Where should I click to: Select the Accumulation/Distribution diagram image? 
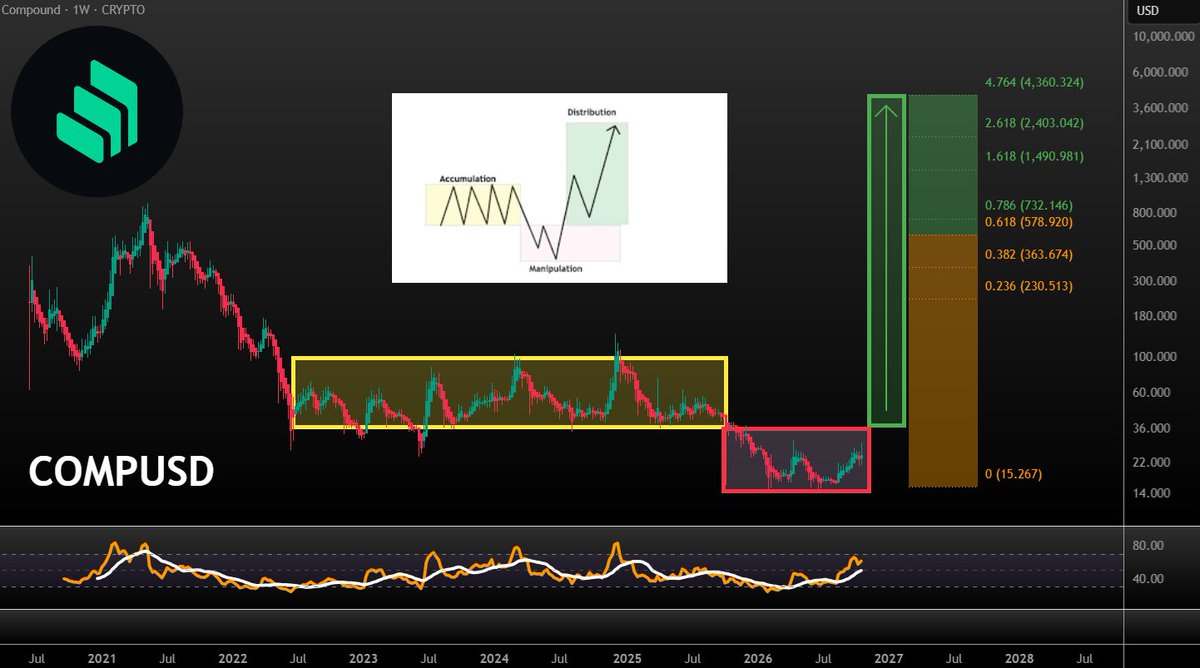click(x=559, y=188)
